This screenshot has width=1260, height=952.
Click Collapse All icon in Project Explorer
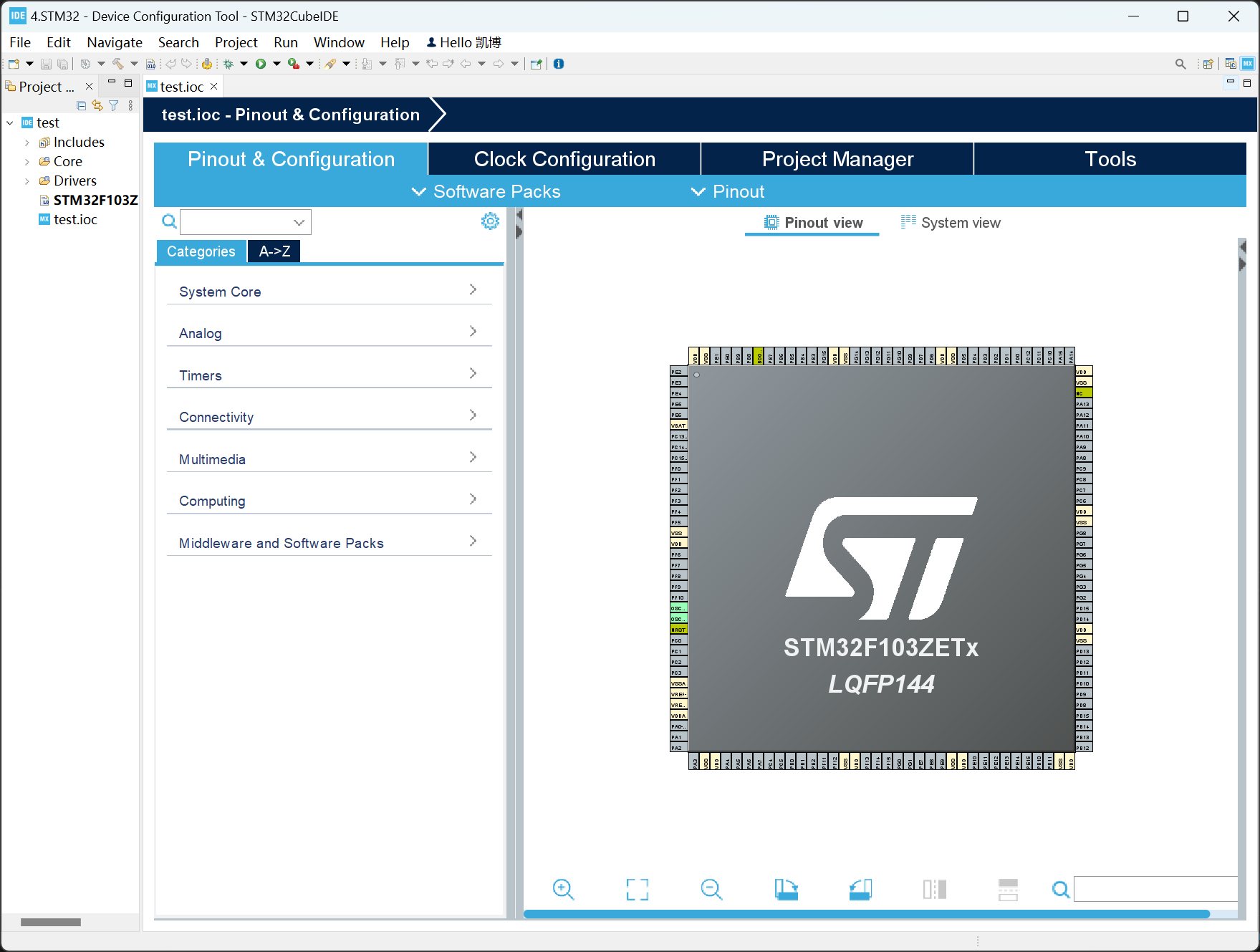coord(82,105)
